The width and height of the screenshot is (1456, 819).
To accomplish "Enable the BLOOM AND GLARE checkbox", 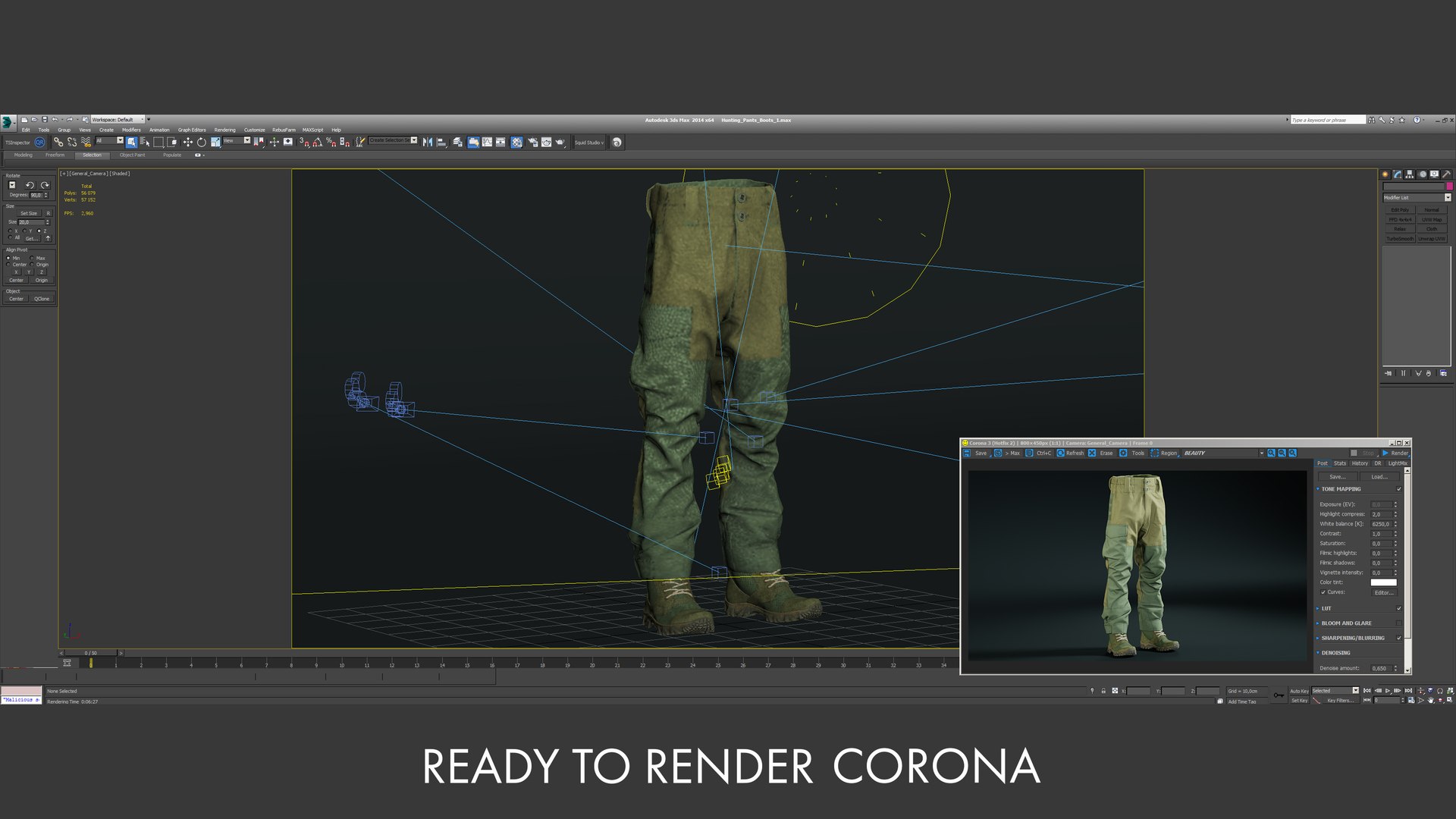I will tap(1399, 623).
